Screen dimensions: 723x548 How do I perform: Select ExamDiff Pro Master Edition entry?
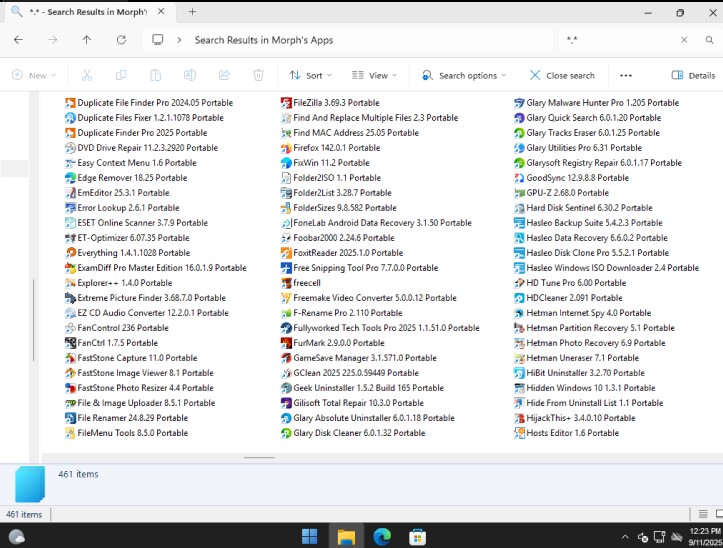156,268
